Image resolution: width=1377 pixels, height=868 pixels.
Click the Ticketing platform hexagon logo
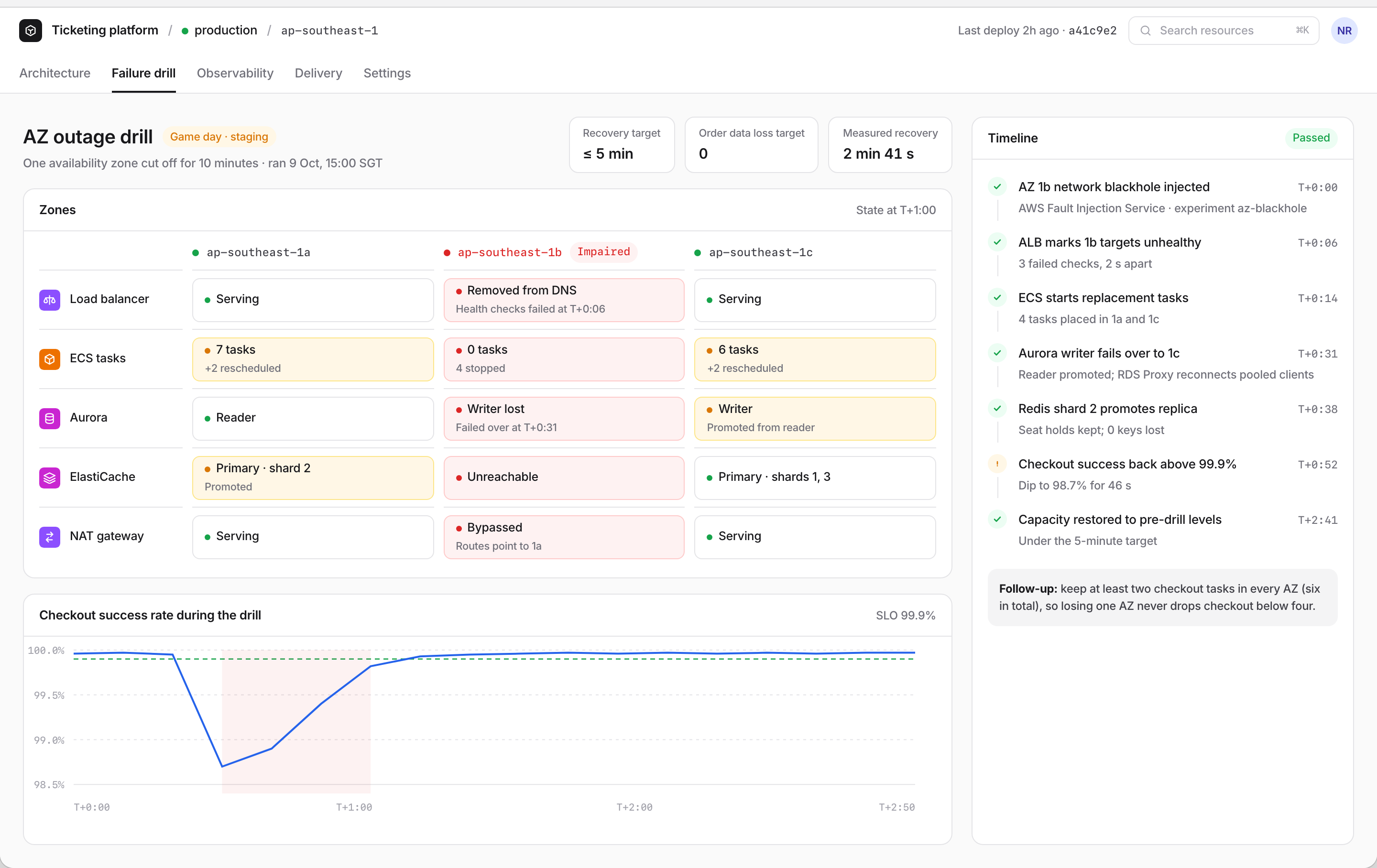coord(30,30)
